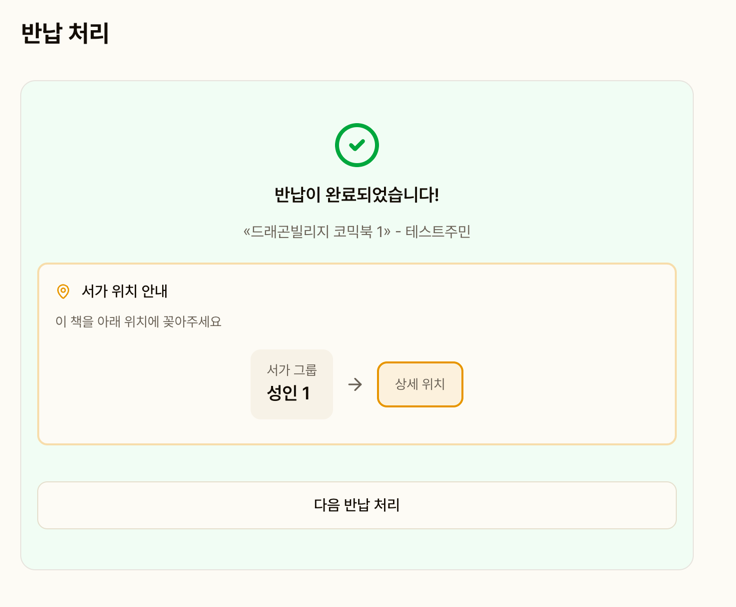Click the orange location pin icon
This screenshot has height=607, width=736.
point(63,291)
